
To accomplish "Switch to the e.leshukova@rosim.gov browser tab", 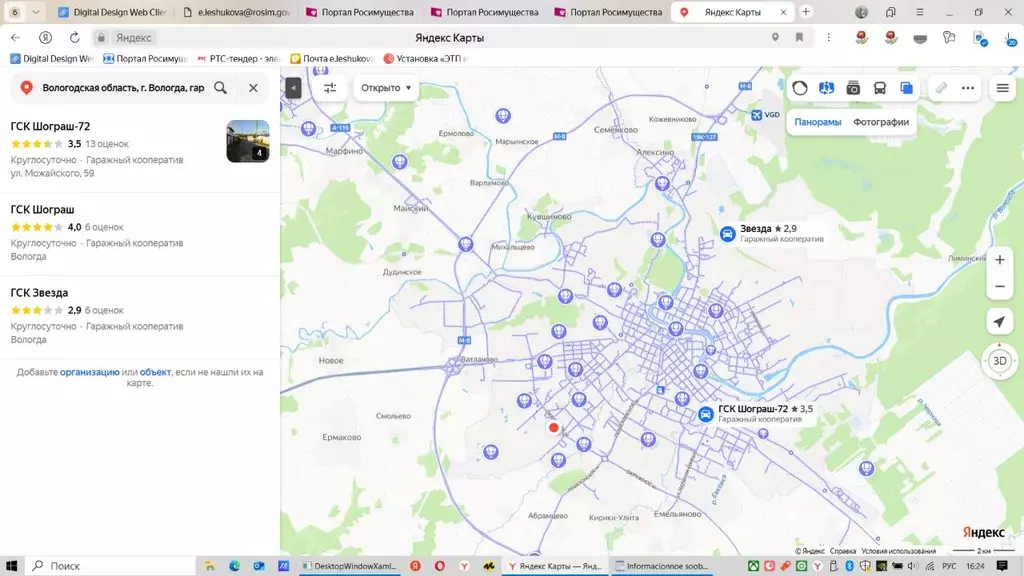I will pos(237,12).
